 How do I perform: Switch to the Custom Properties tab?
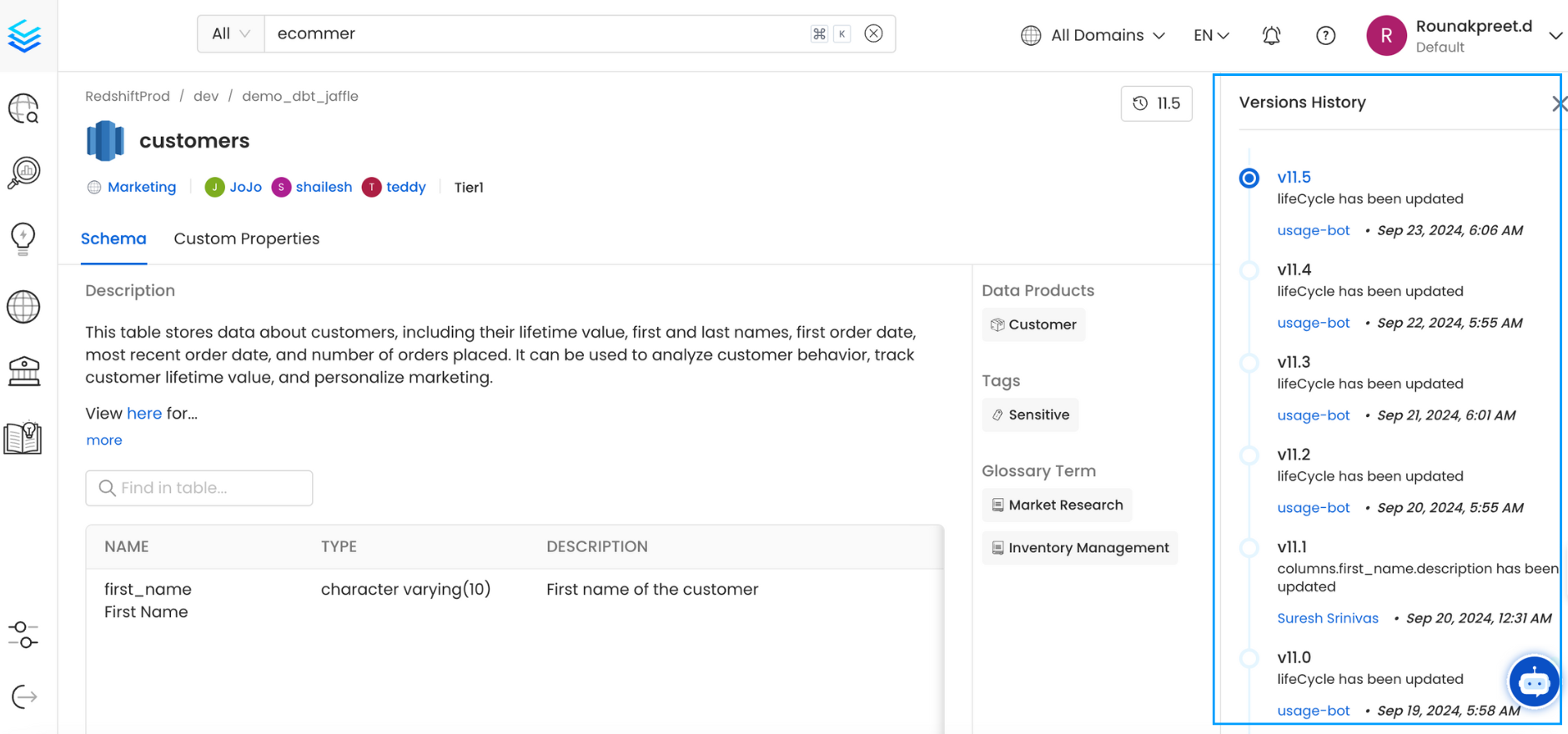click(x=247, y=239)
